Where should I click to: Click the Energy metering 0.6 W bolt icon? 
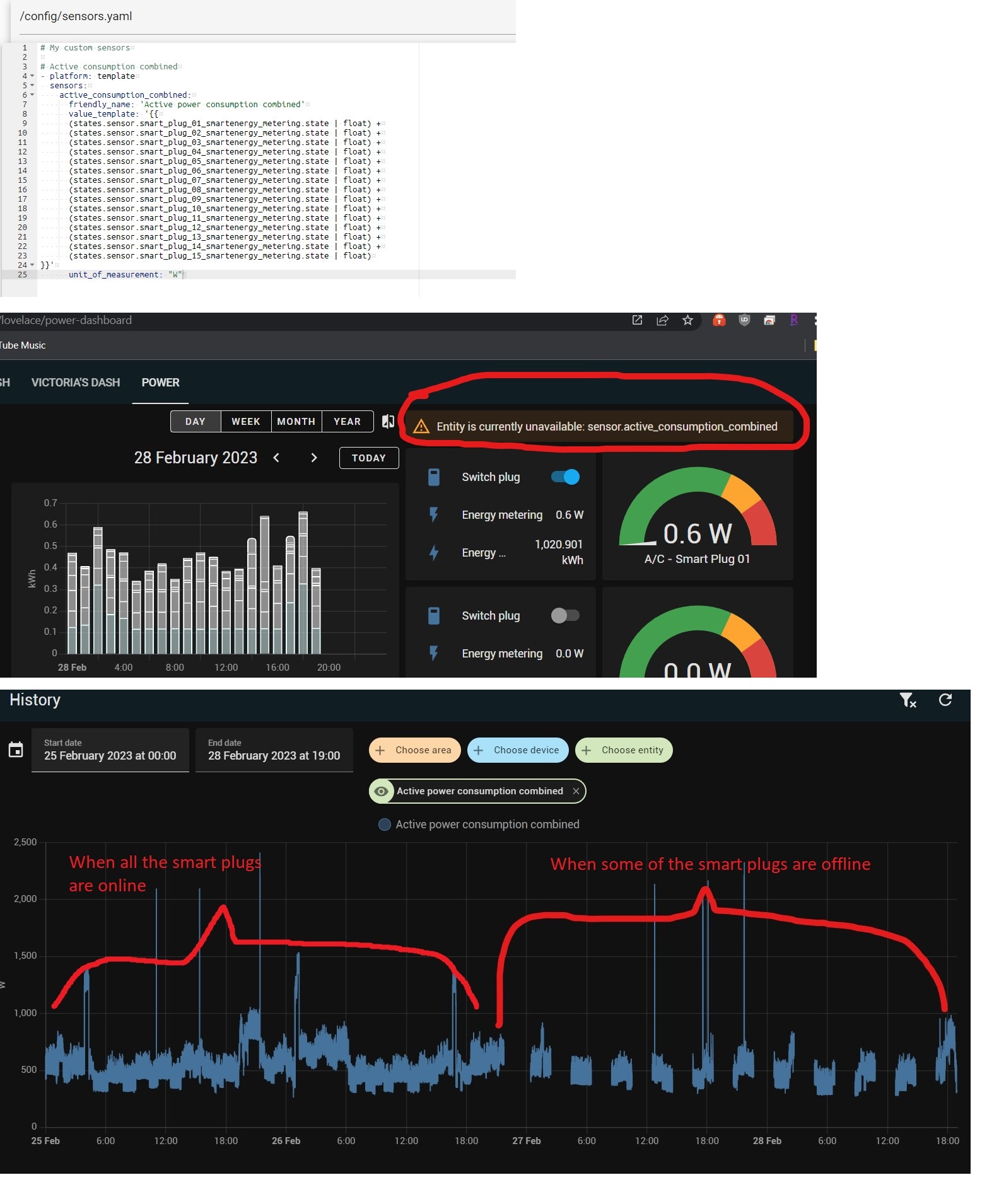[x=434, y=515]
